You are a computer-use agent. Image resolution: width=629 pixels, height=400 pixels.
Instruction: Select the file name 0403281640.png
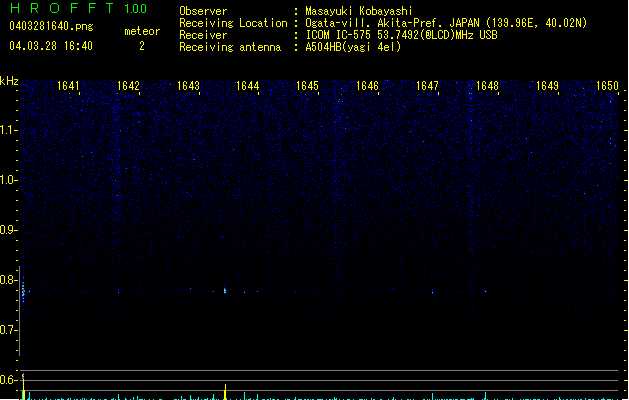pyautogui.click(x=51, y=26)
